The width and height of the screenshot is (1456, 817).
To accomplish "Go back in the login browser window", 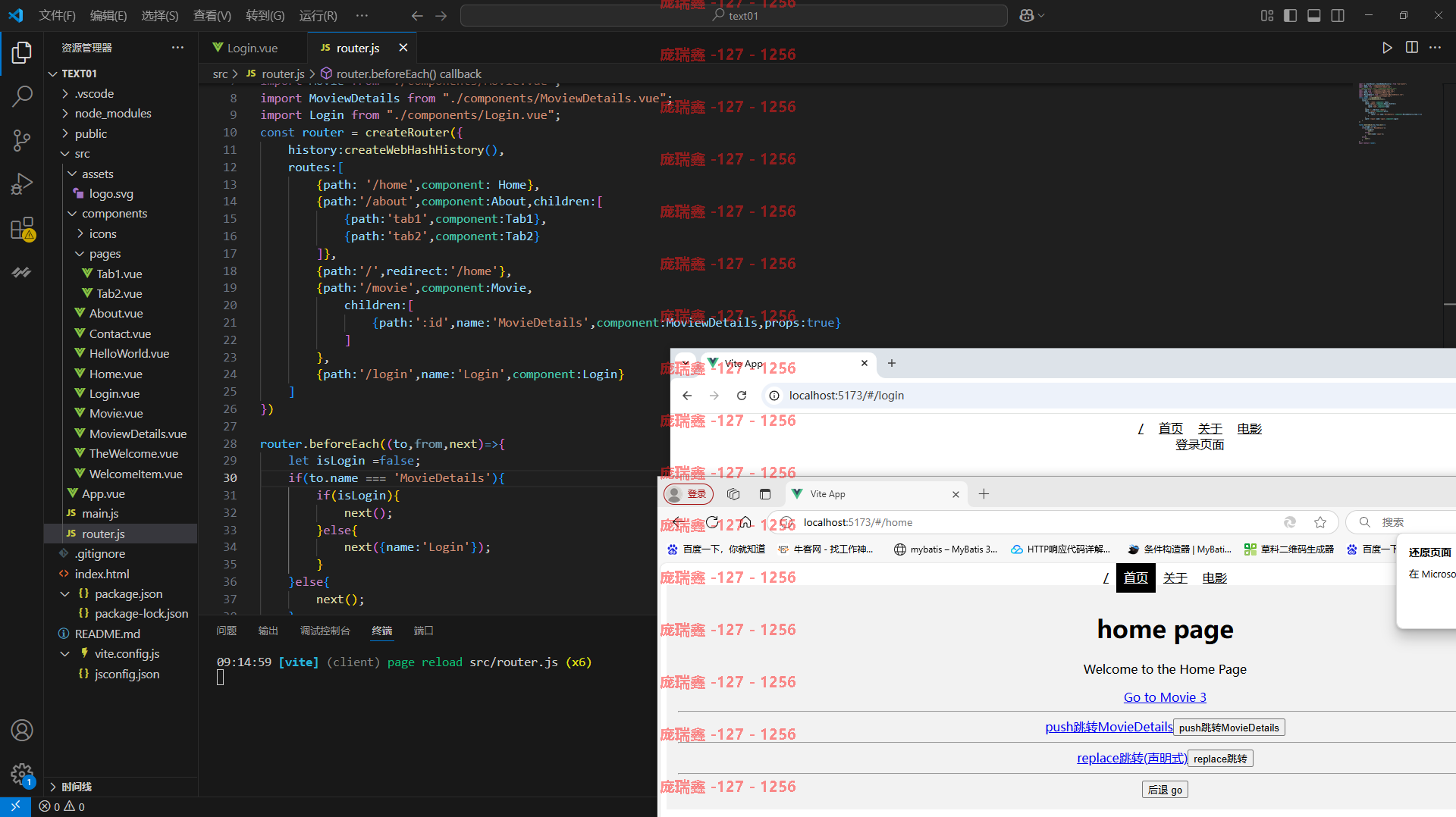I will pos(687,395).
